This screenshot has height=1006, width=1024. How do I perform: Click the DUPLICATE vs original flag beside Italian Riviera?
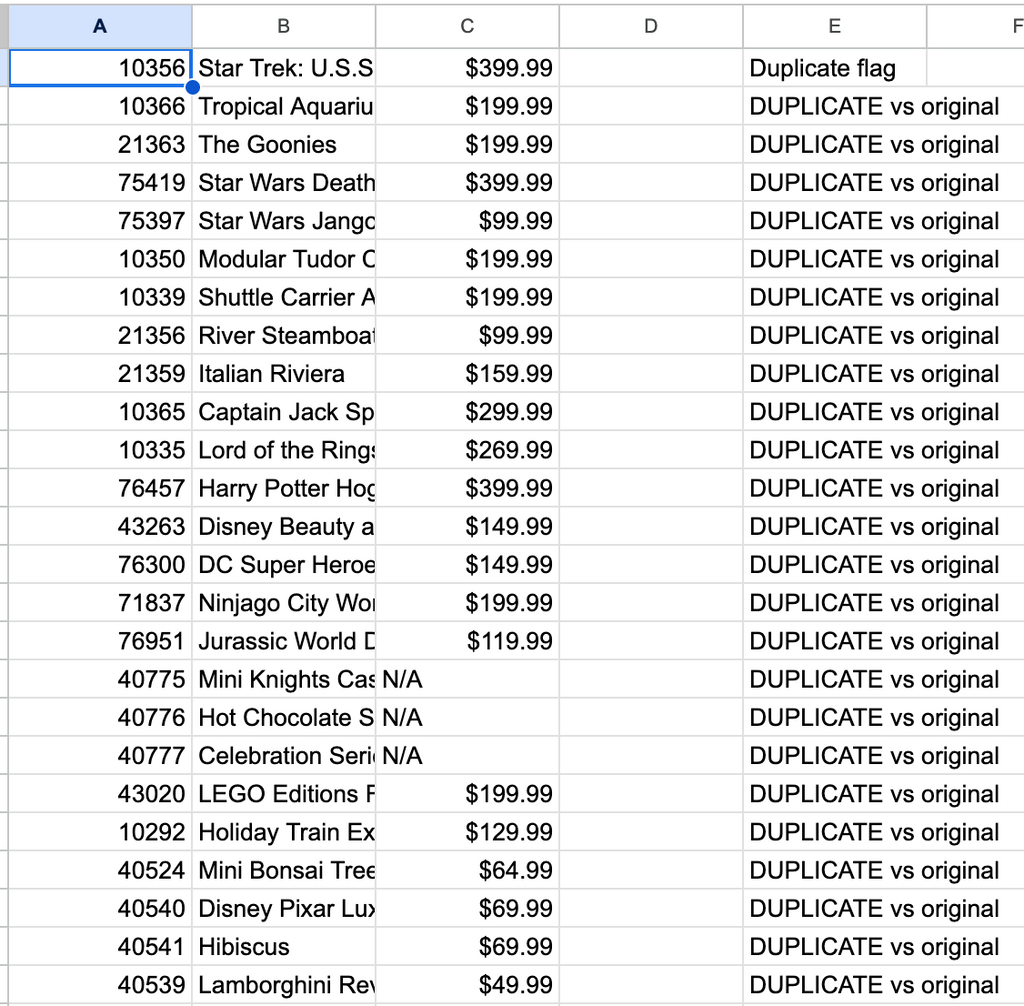(x=834, y=374)
